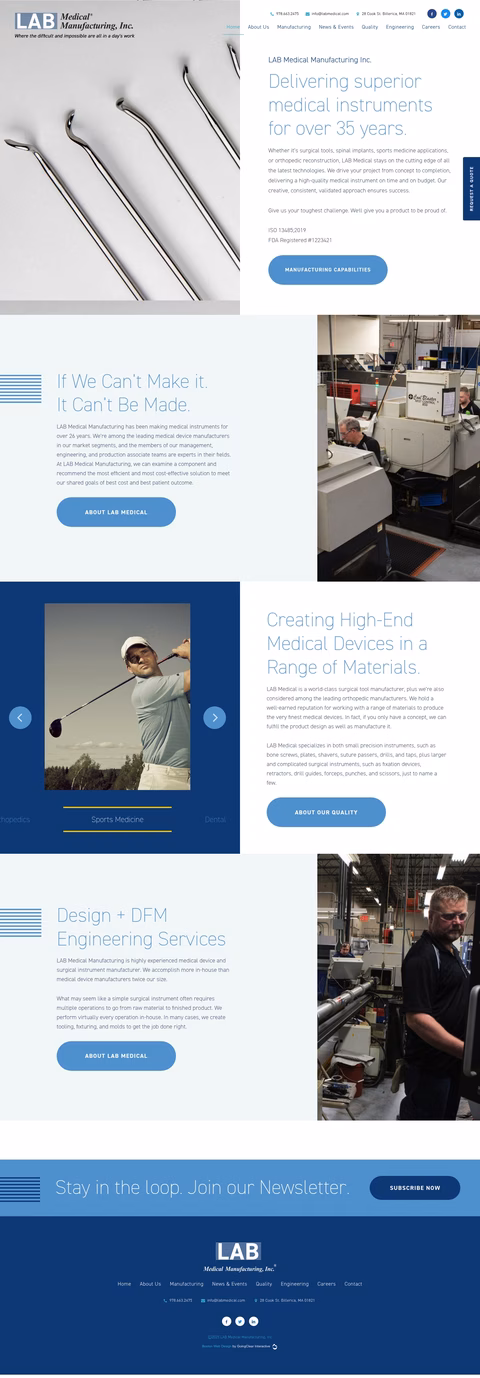Open Home in footer navigation
This screenshot has width=480, height=1378.
(124, 1284)
